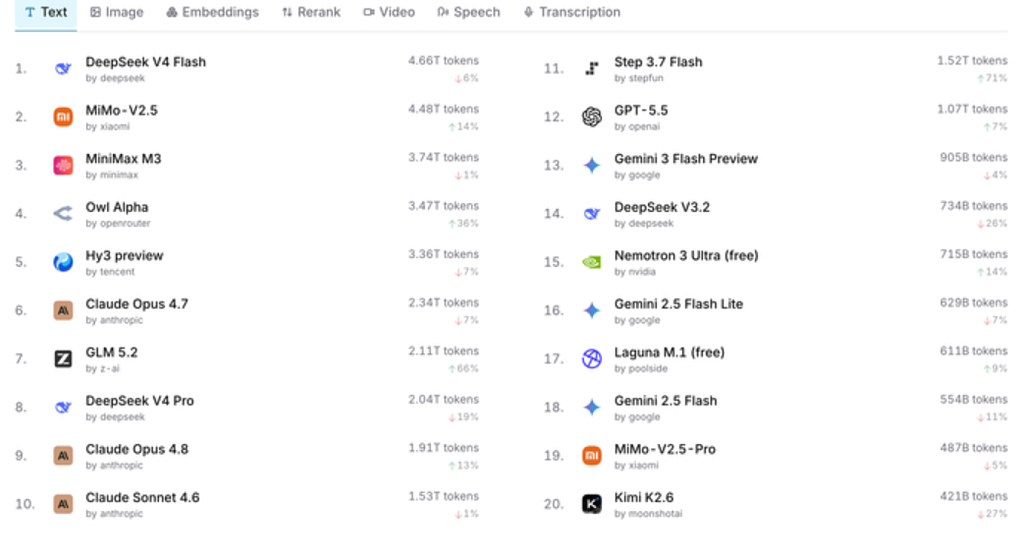Click the 'by openai' author link
1024x537 pixels.
click(x=637, y=127)
